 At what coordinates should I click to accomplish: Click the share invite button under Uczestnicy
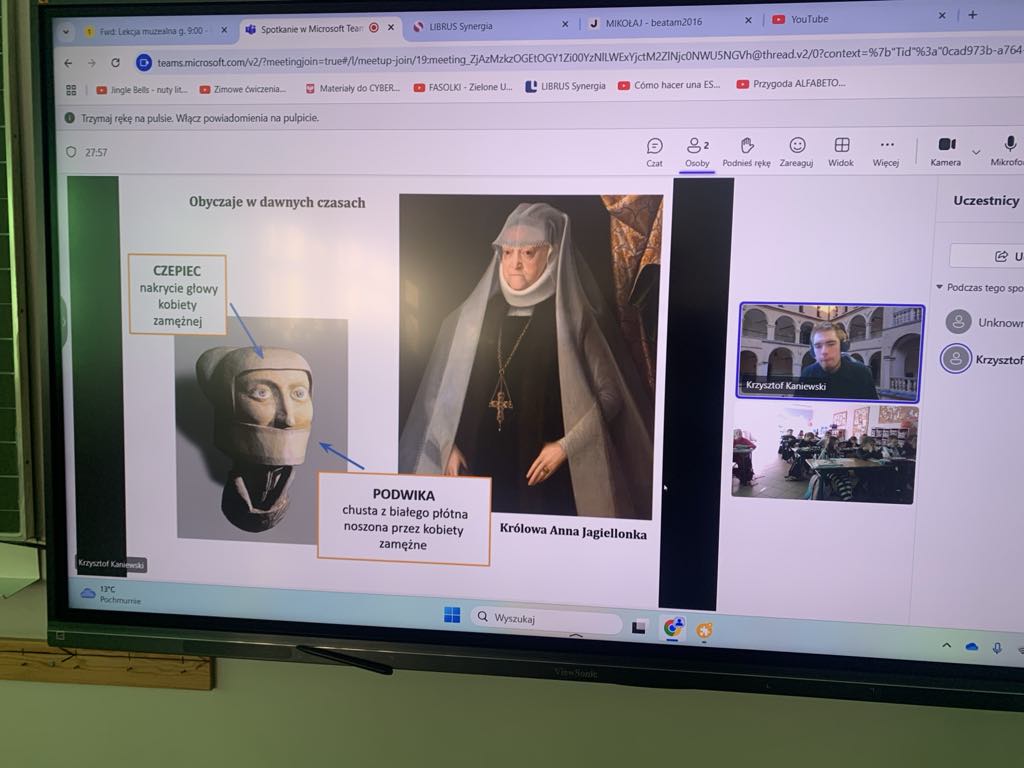pyautogui.click(x=987, y=256)
